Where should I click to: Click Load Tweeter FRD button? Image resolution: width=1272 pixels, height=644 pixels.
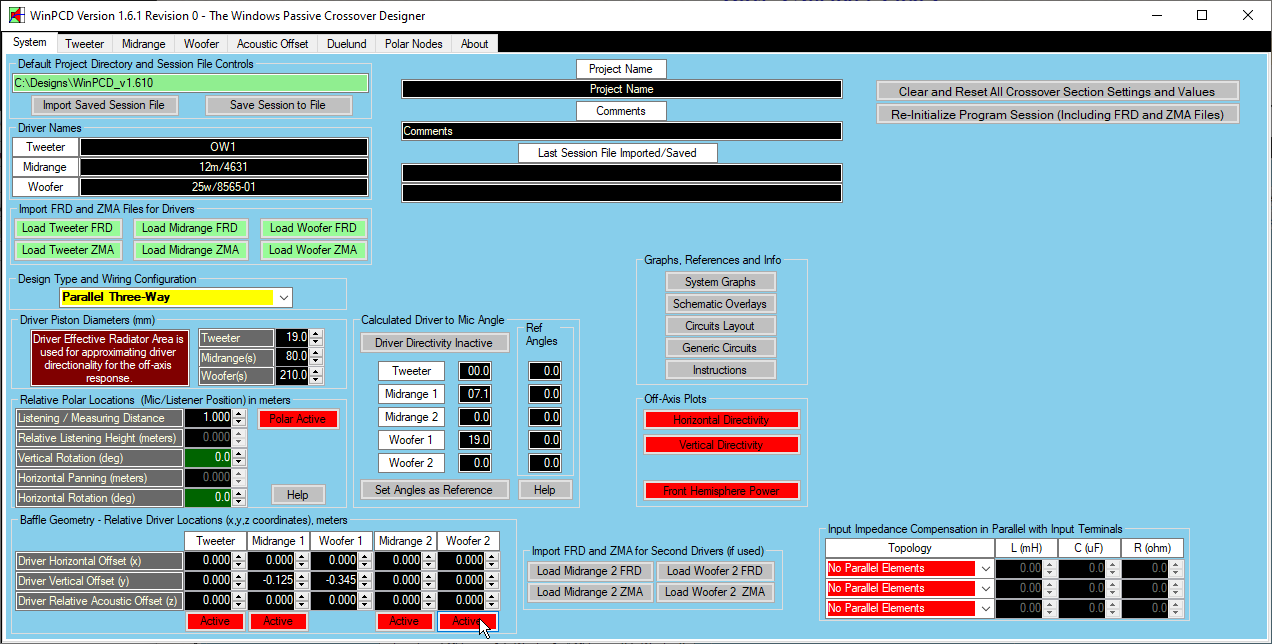pyautogui.click(x=69, y=228)
